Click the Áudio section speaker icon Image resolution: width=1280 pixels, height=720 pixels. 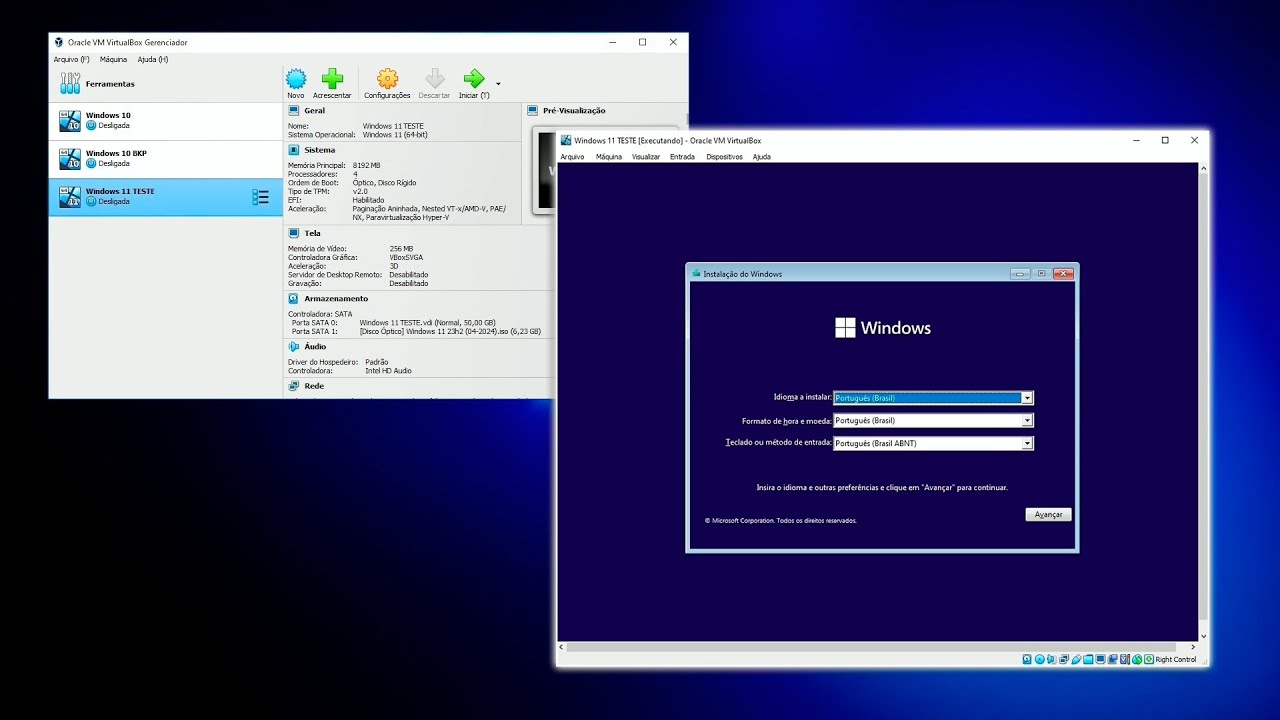click(294, 346)
